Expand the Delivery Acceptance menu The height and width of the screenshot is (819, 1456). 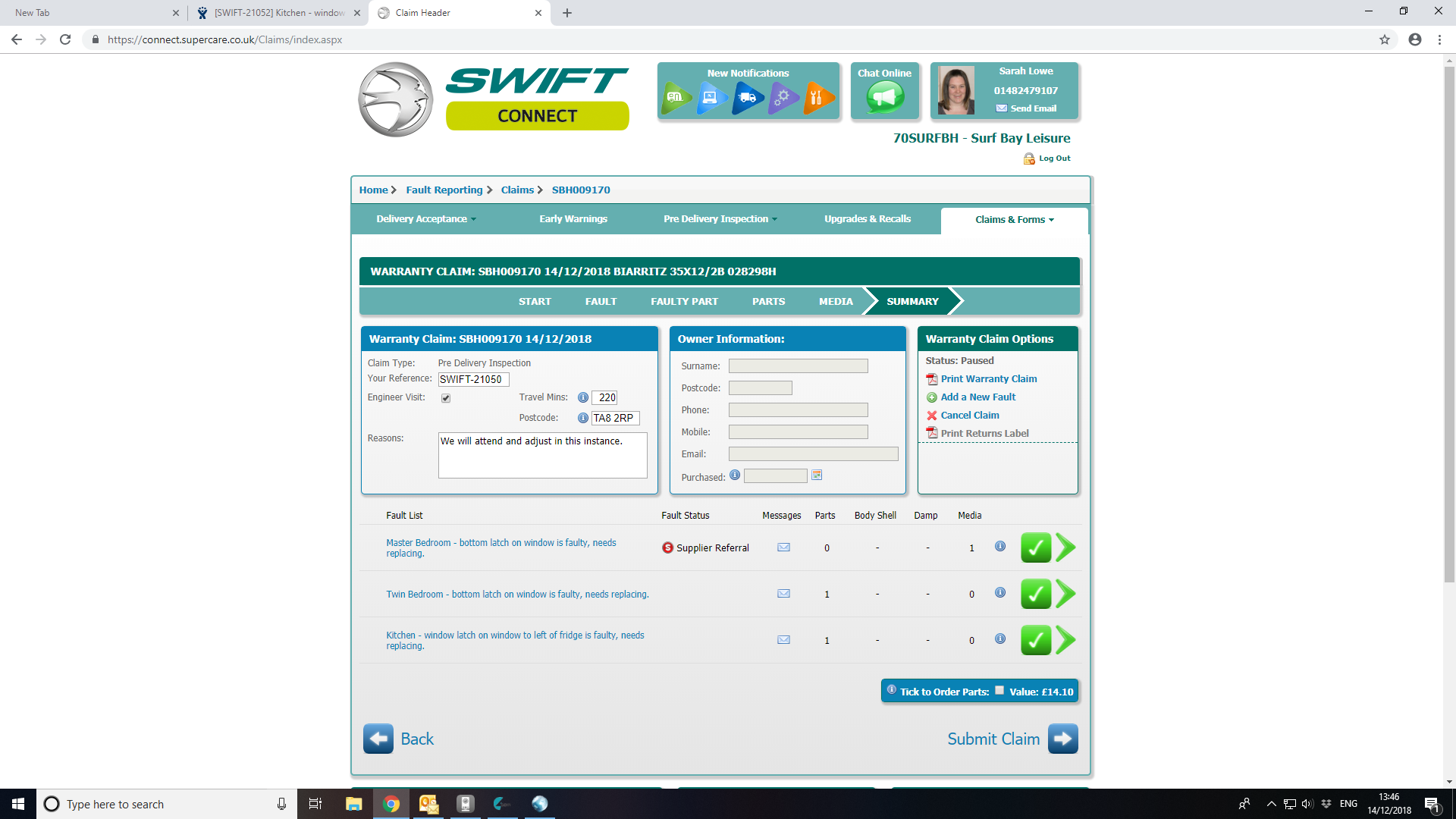point(425,219)
